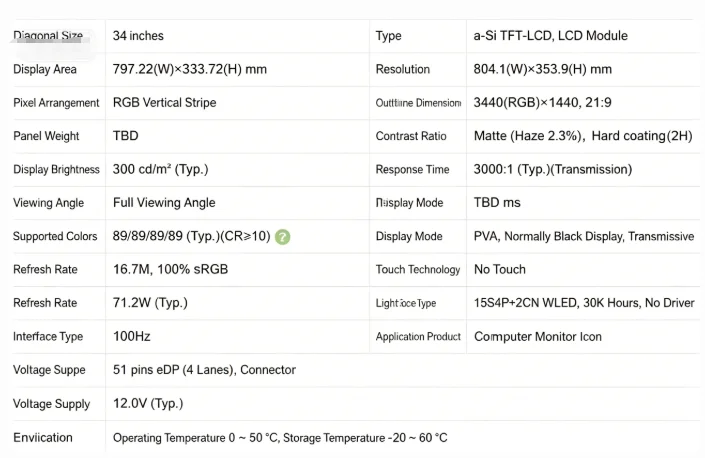This screenshot has height=458, width=705.
Task: Select the 'Operating Temperature 0 ~ 50 °C' text
Action: 196,438
